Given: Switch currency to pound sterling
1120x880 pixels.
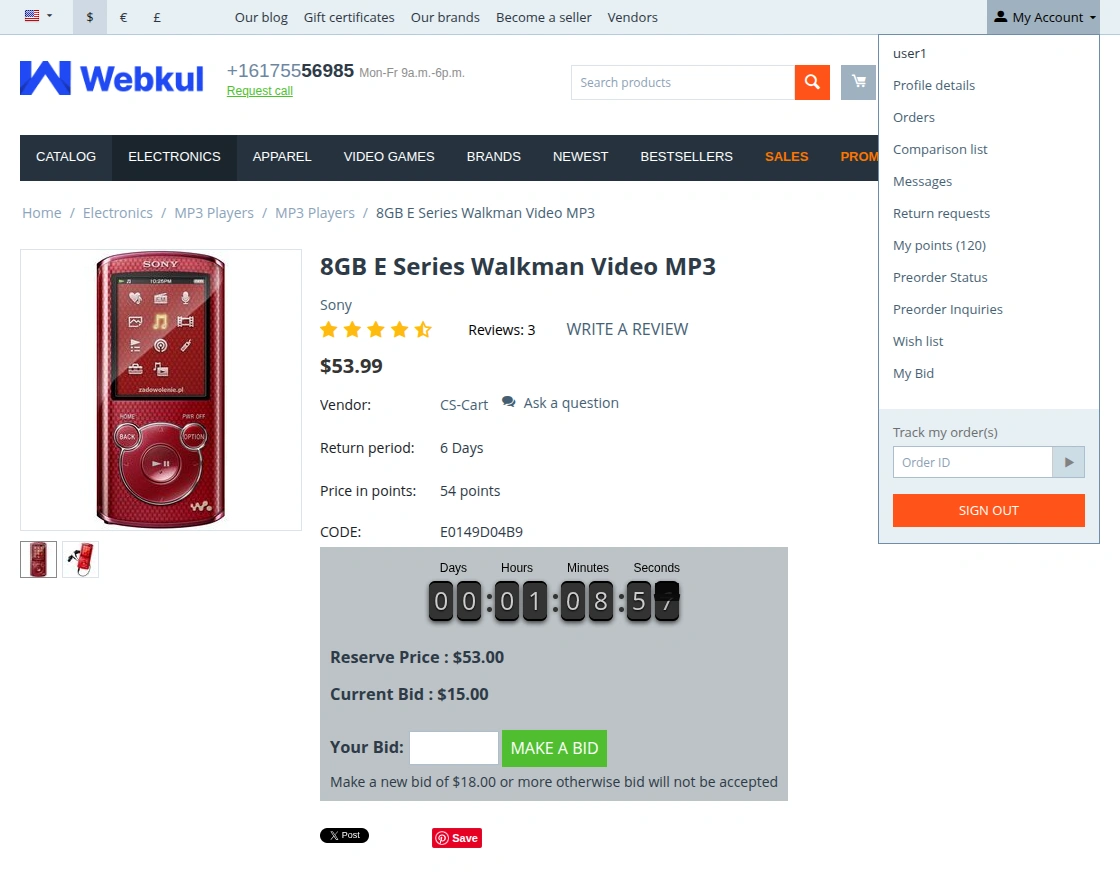Looking at the screenshot, I should point(157,17).
